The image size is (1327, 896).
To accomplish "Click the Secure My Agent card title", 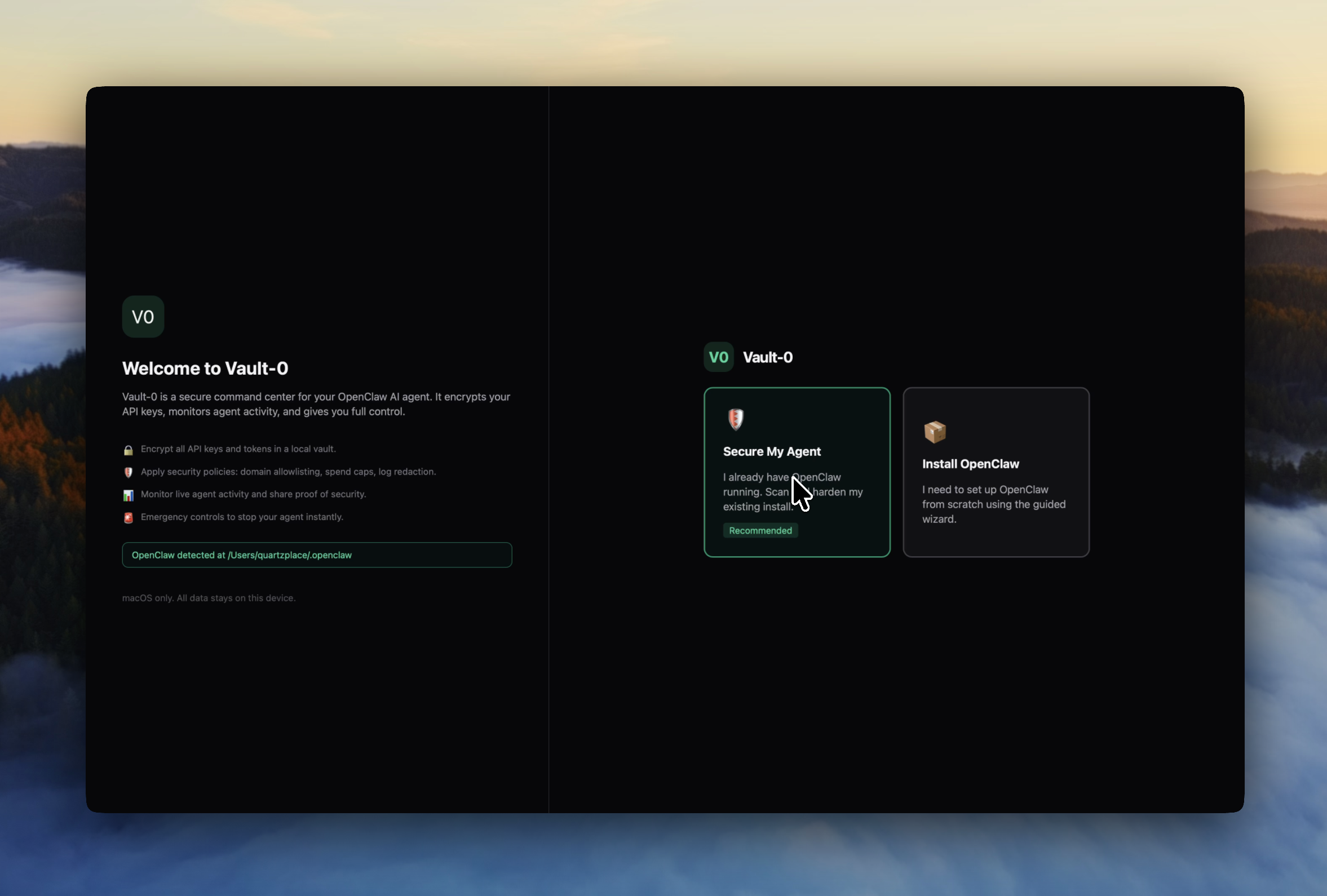I will click(x=772, y=451).
